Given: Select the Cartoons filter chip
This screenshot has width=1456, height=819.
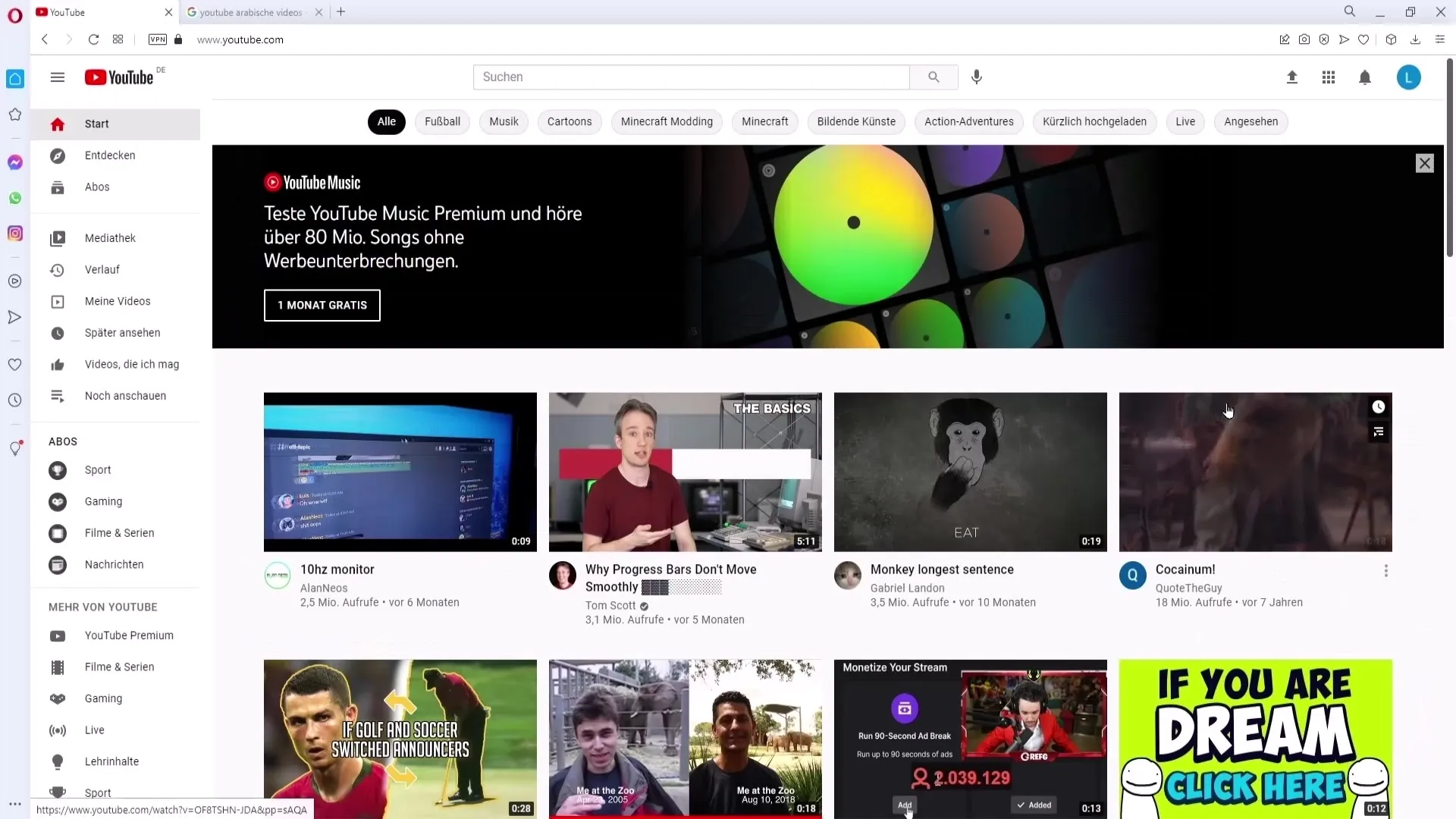Looking at the screenshot, I should pos(570,122).
